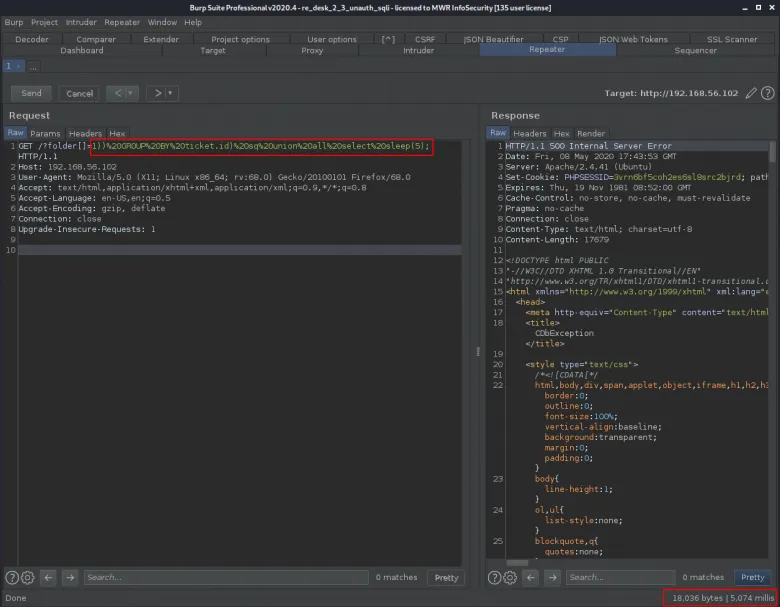Show Response Render view
Screen dimensions: 780x607
tap(591, 133)
